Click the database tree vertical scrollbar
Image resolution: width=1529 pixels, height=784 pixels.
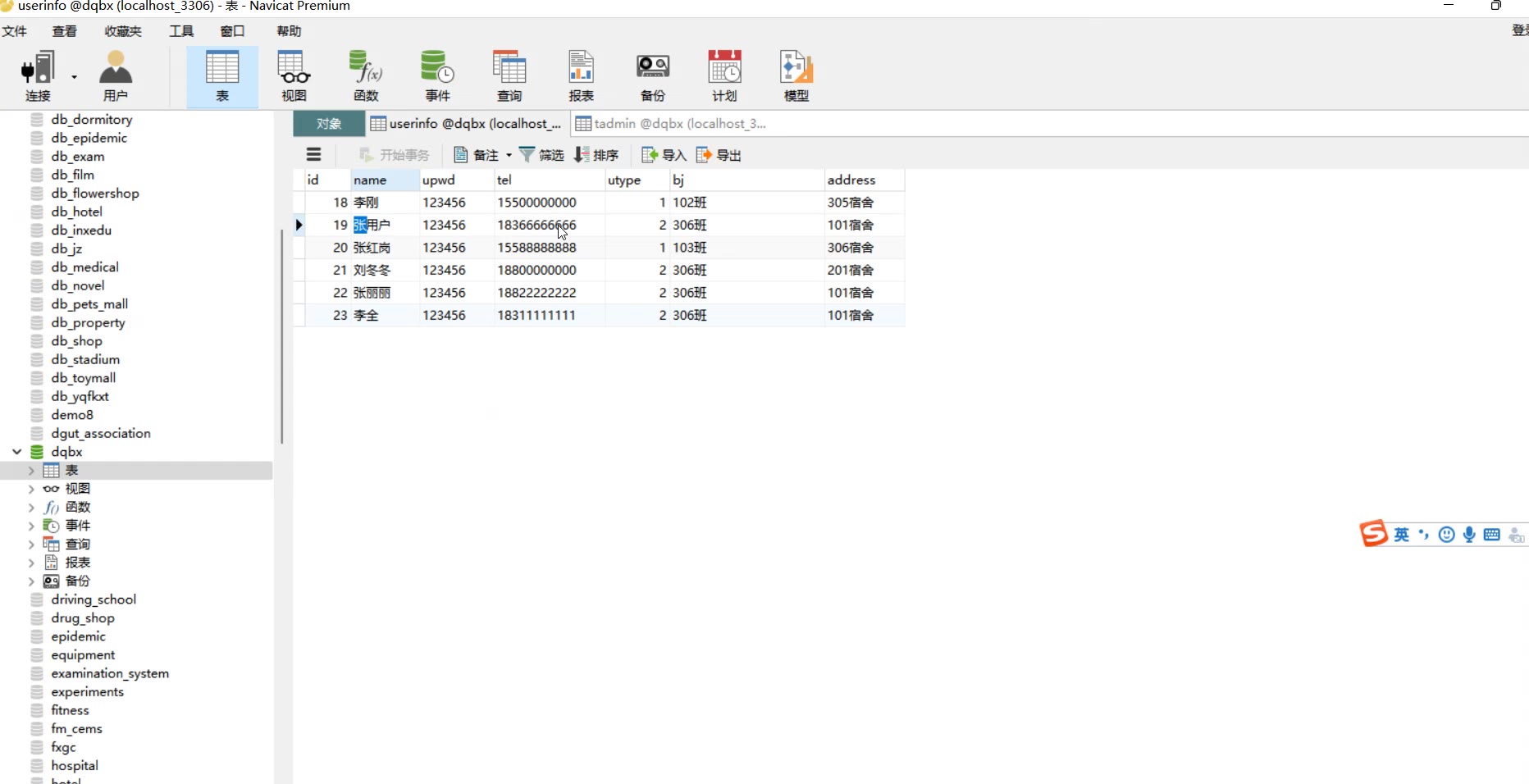coord(281,336)
